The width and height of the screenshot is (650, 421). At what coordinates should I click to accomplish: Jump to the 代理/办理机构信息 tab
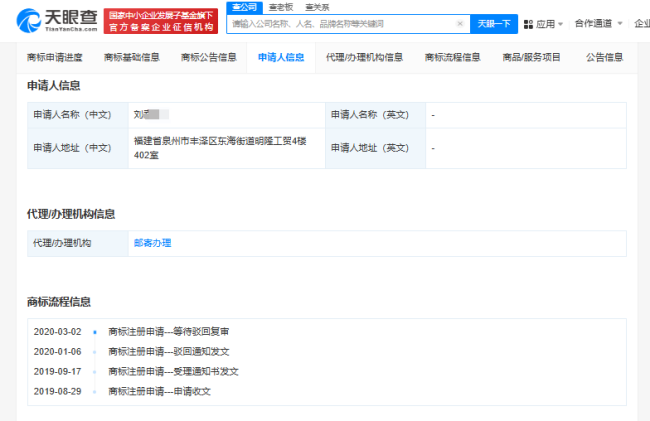point(364,58)
